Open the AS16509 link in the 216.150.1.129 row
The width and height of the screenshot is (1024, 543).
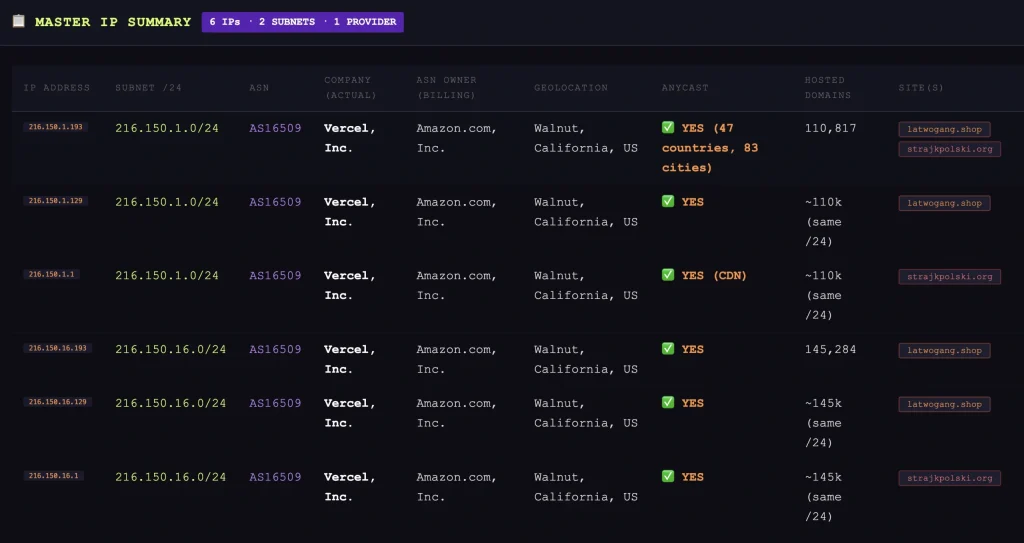(275, 202)
